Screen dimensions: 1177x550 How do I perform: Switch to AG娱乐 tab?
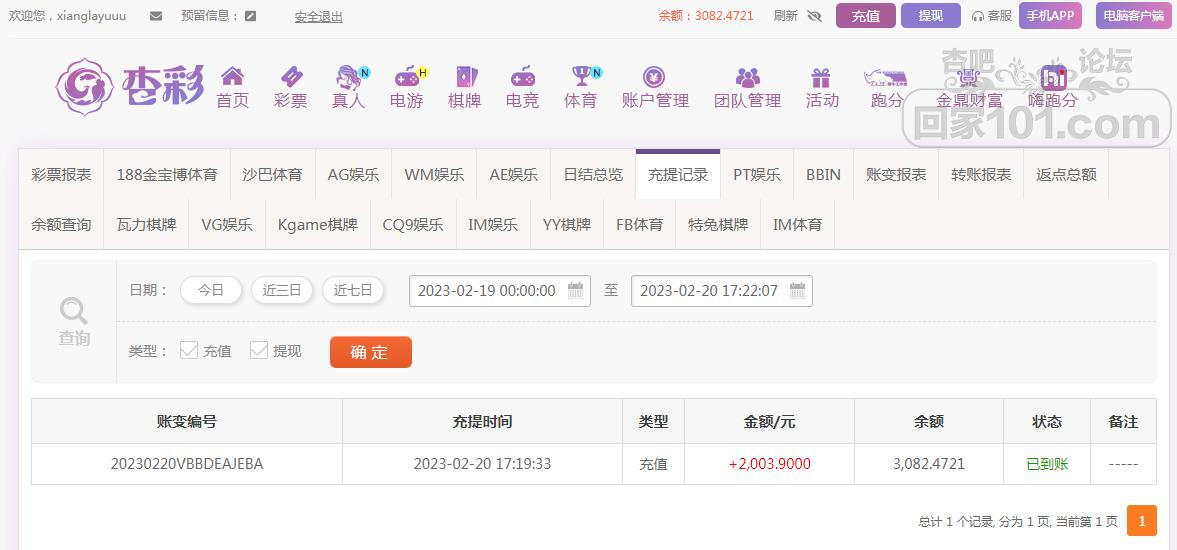pos(354,175)
